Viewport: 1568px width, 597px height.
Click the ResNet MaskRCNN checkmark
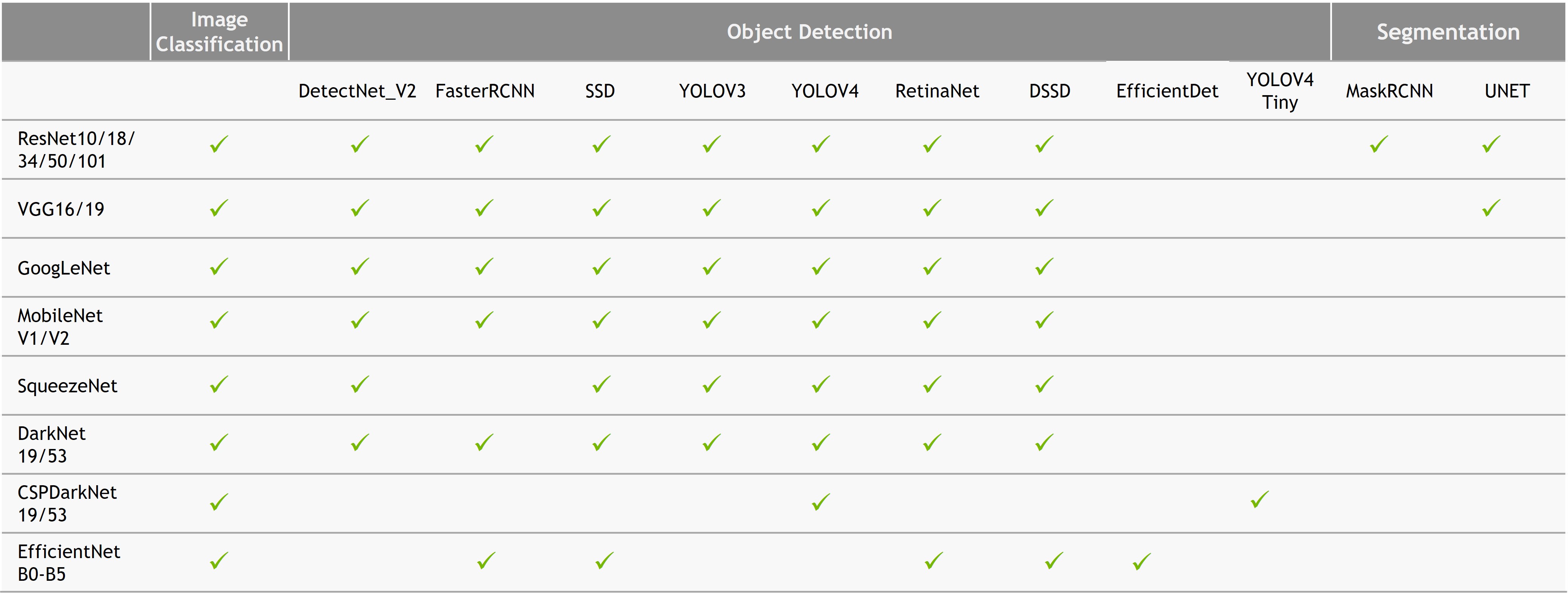pos(1379,144)
